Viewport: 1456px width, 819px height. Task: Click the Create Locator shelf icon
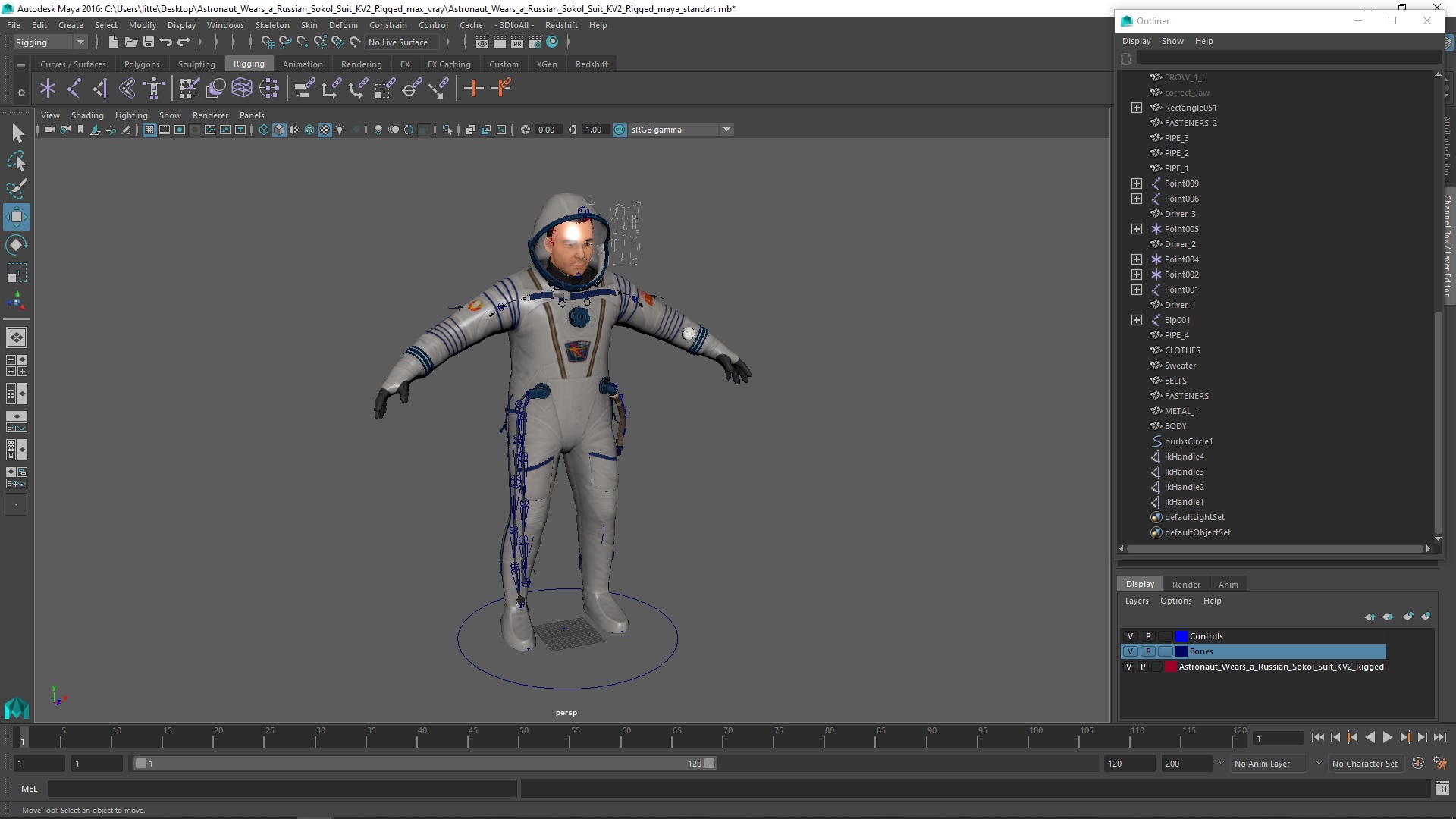48,89
